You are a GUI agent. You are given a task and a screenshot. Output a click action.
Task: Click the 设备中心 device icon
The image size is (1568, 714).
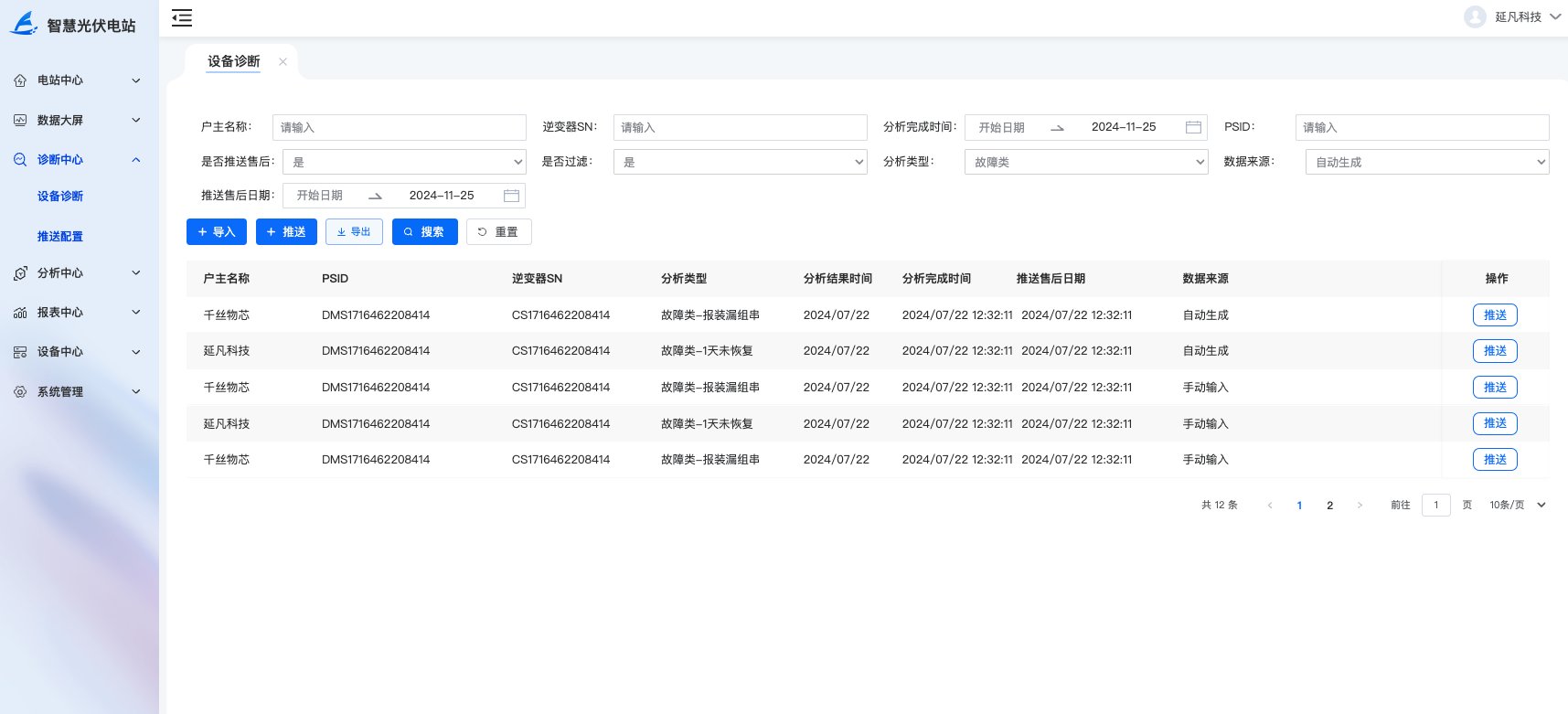(20, 352)
